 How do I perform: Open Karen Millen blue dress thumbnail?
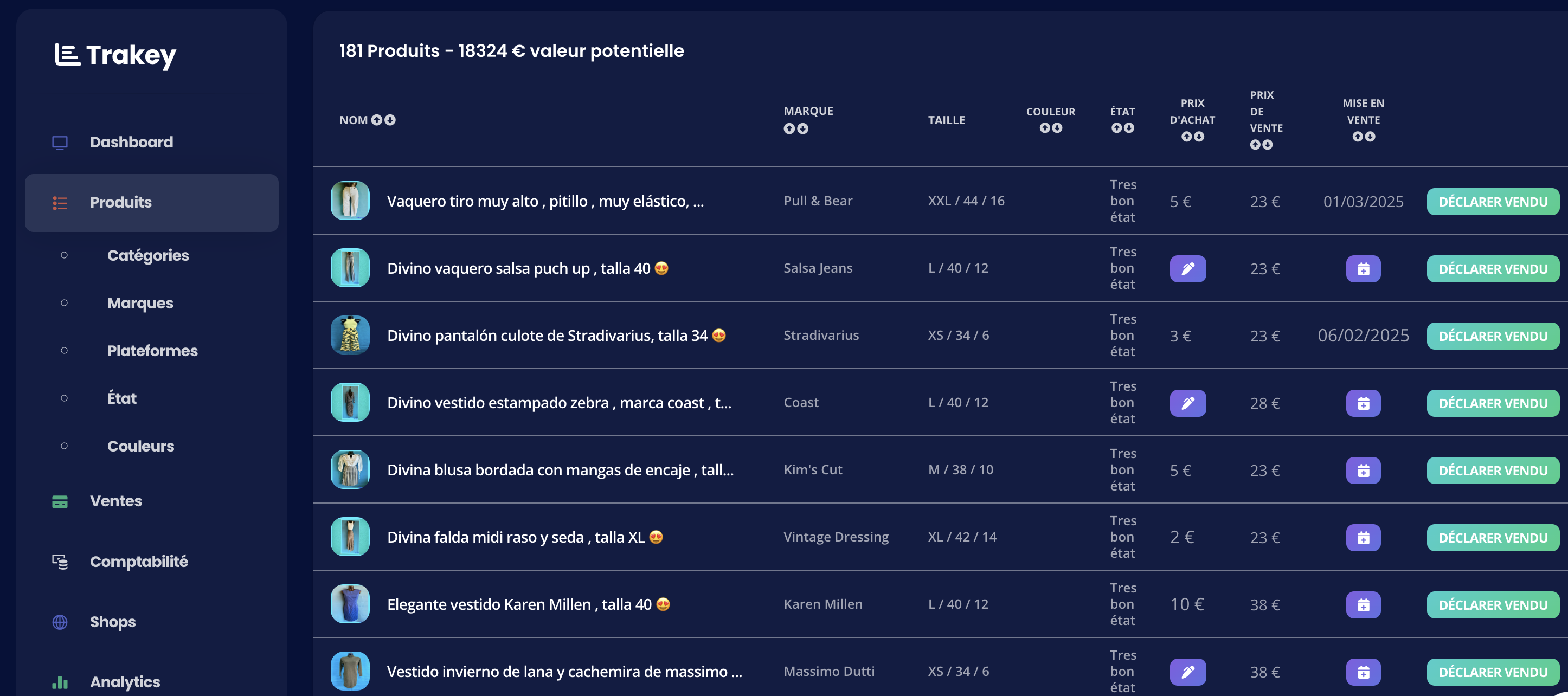[350, 604]
